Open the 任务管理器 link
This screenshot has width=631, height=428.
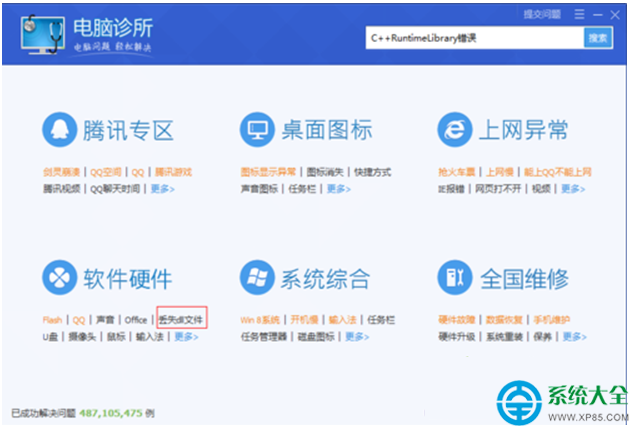[x=264, y=337]
